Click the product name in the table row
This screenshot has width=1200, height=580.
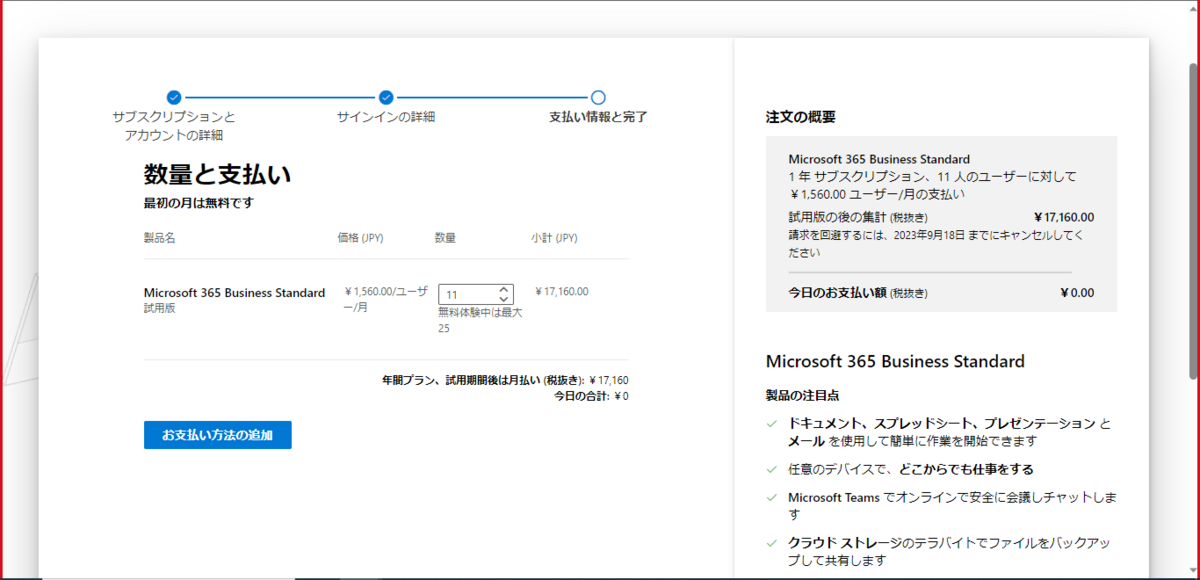(x=234, y=293)
